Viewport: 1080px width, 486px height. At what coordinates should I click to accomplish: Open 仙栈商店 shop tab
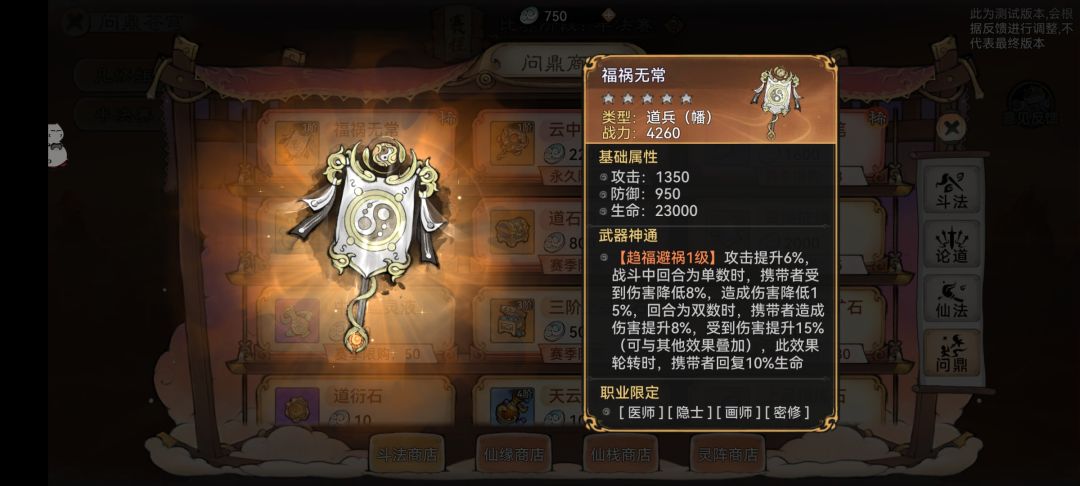coord(621,454)
